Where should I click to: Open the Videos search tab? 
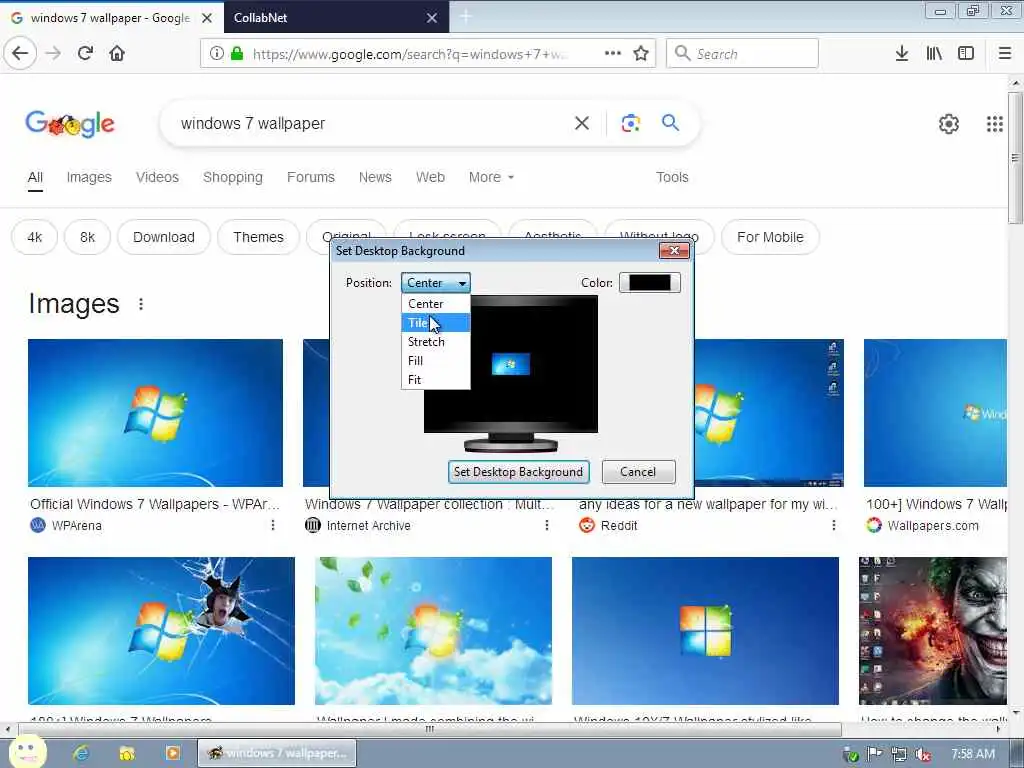point(157,177)
